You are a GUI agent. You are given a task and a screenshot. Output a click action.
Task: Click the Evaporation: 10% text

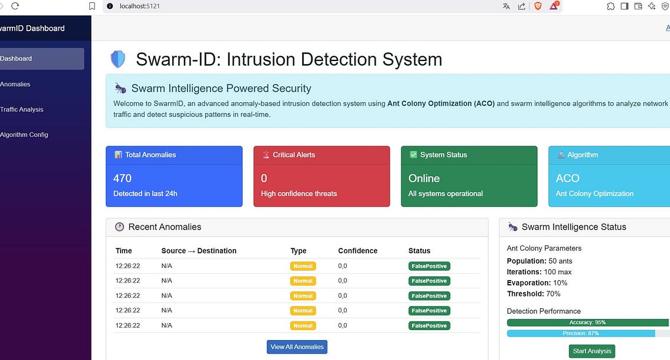[x=537, y=283]
